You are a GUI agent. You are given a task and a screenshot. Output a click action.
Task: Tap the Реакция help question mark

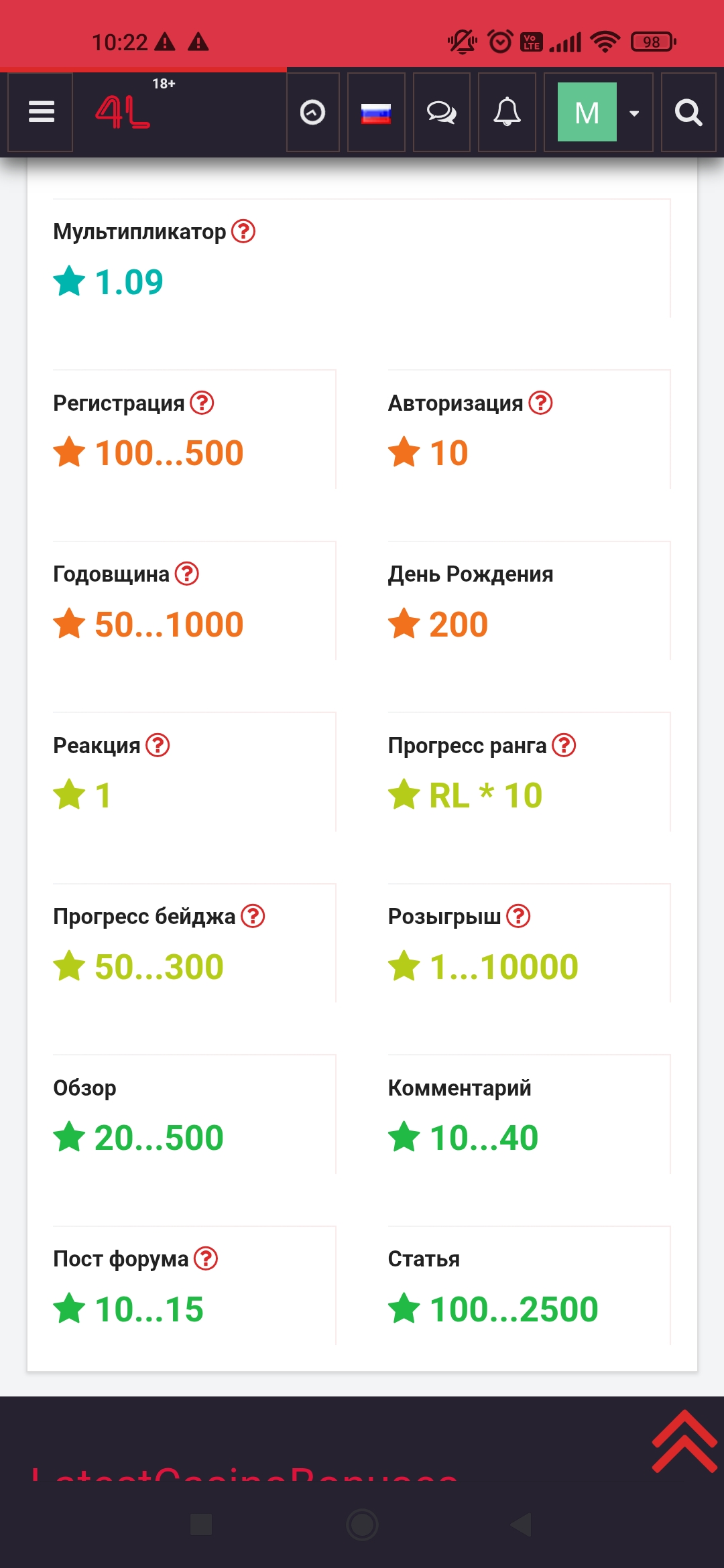coord(158,745)
